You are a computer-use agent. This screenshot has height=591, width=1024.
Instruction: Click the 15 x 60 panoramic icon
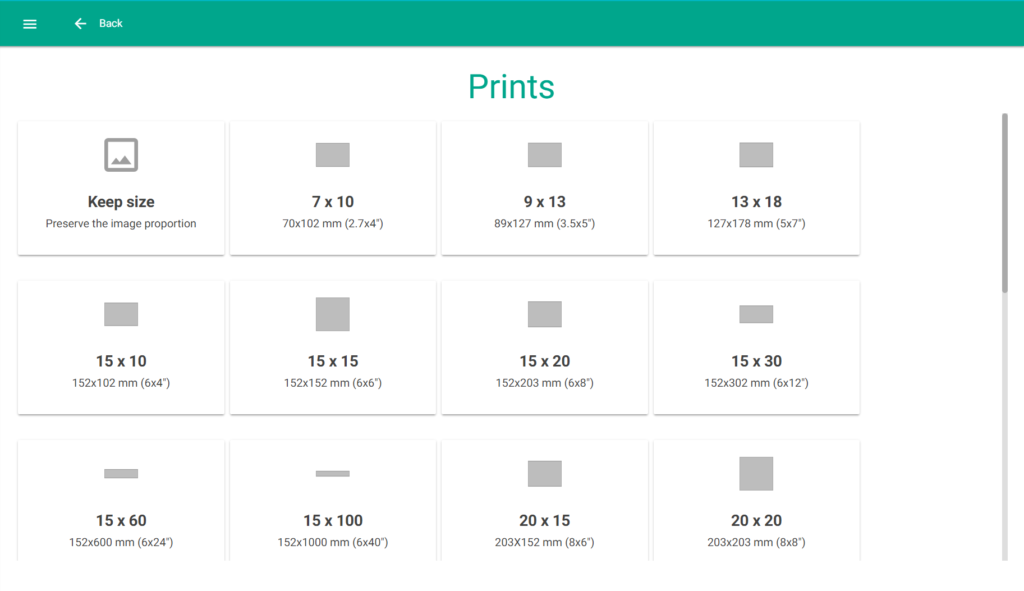click(121, 473)
